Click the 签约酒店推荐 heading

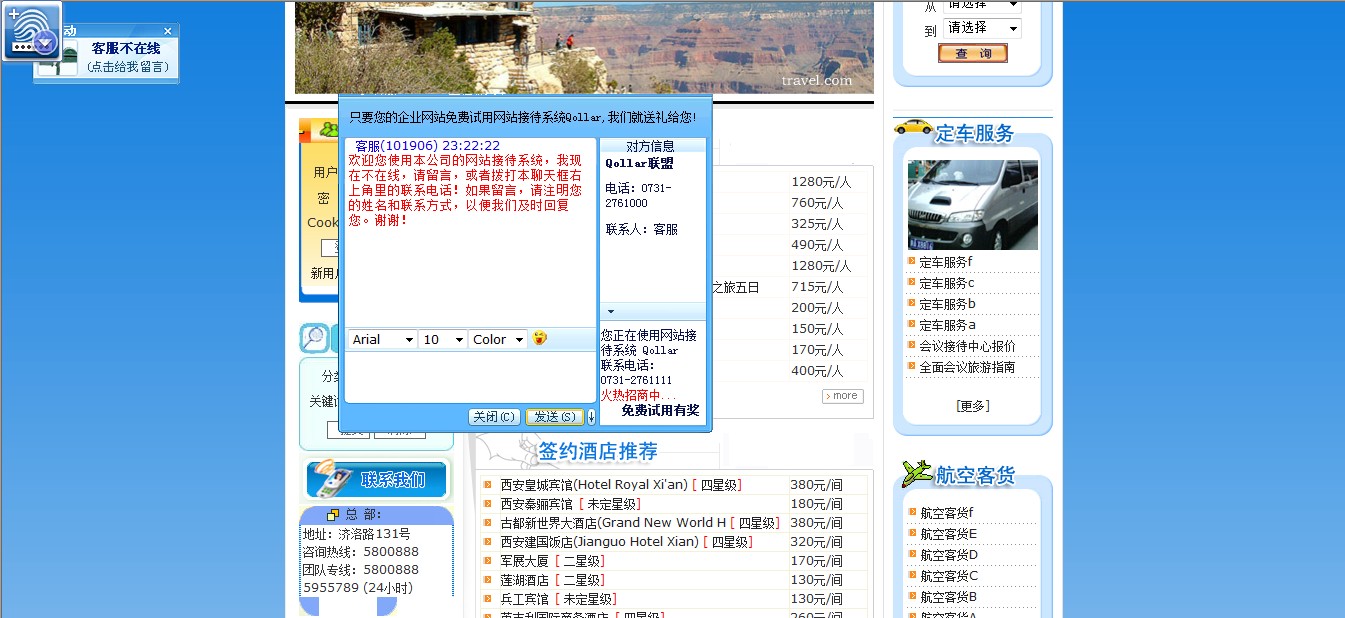pos(598,451)
